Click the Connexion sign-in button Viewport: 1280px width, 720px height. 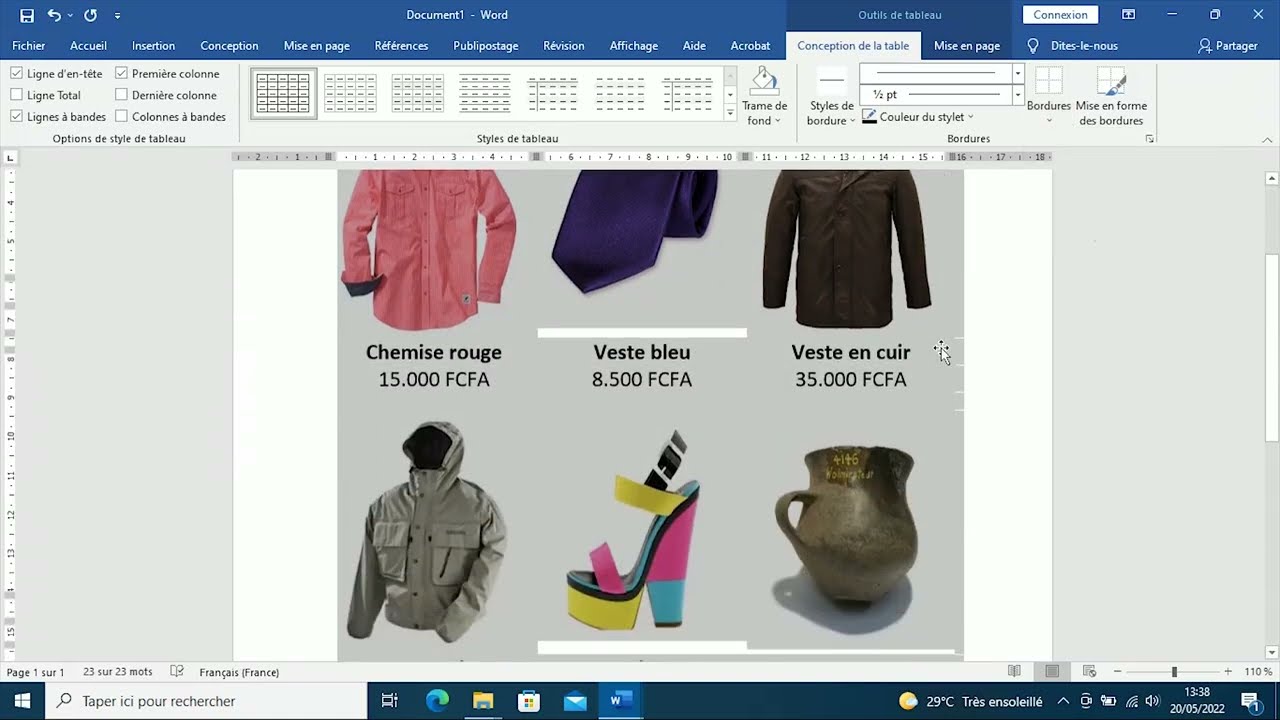(x=1060, y=15)
